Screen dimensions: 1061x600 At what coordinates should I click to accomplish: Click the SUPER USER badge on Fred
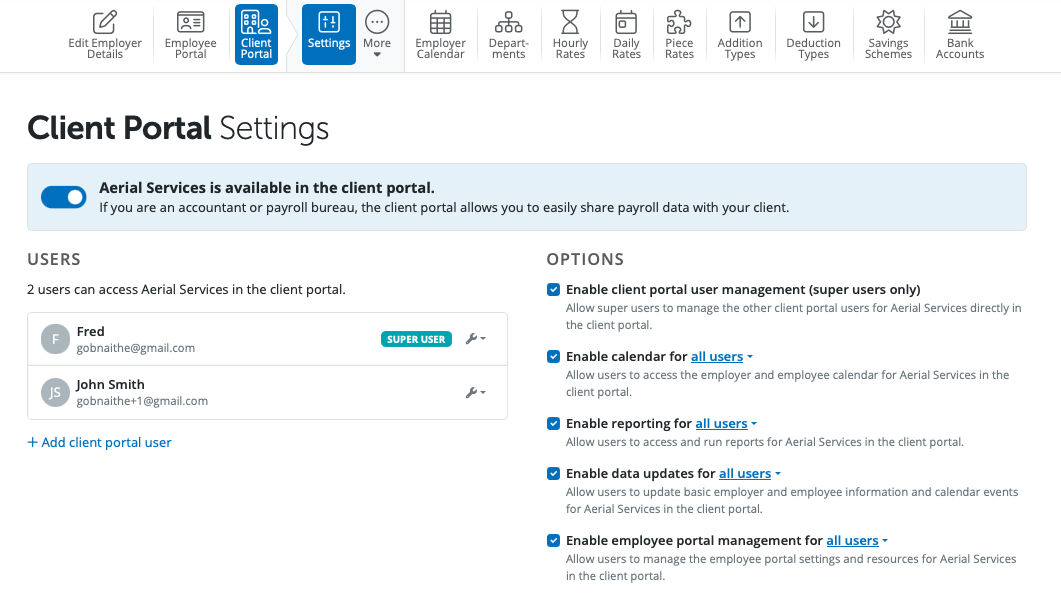(x=416, y=340)
